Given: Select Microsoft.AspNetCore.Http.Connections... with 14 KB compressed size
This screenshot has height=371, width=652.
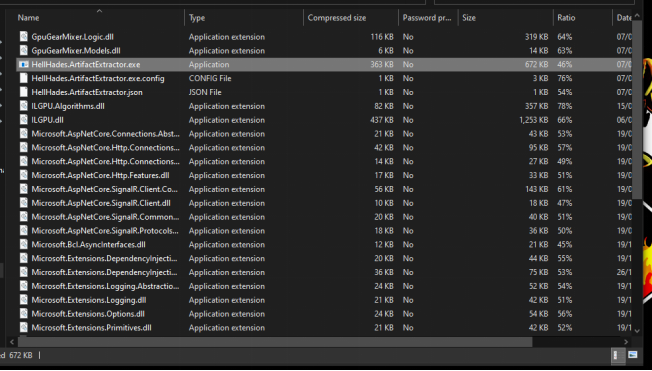Looking at the screenshot, I should pyautogui.click(x=106, y=161).
